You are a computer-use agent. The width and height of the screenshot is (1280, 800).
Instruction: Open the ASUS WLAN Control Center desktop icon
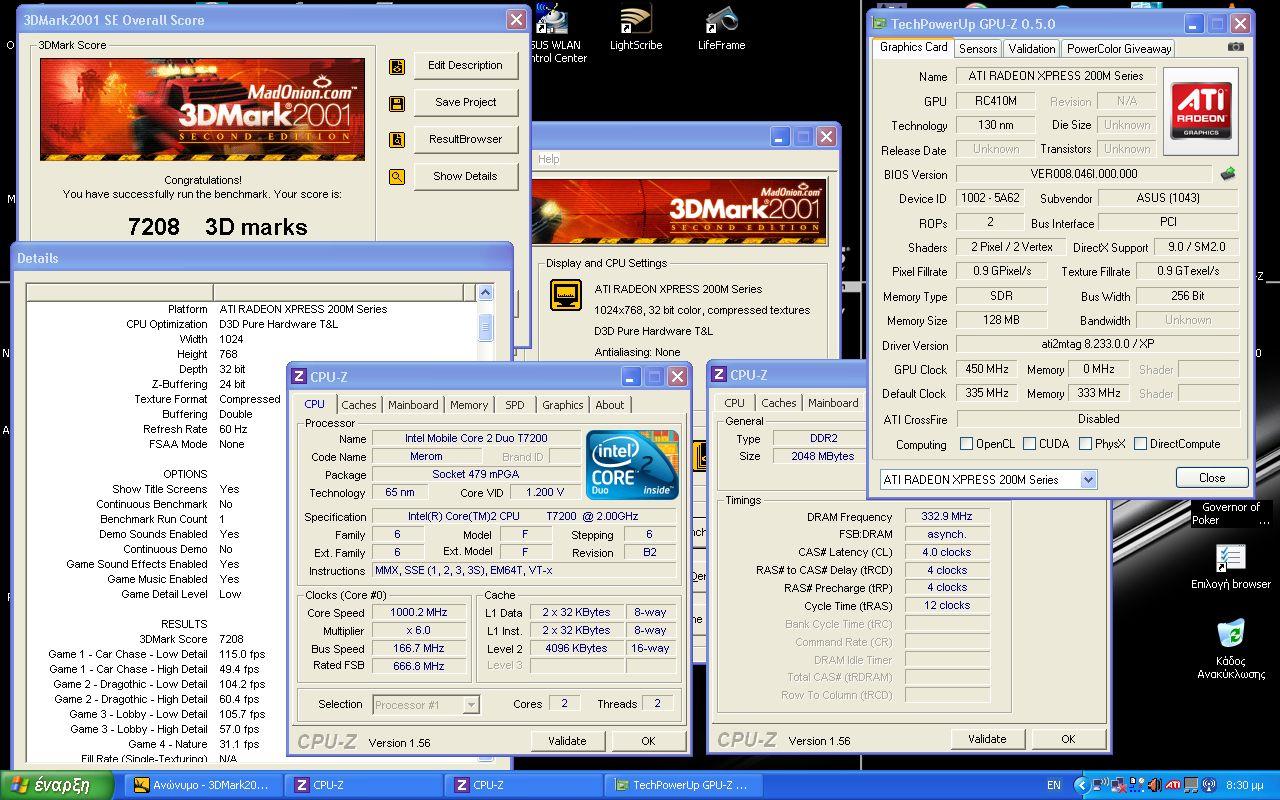(553, 33)
